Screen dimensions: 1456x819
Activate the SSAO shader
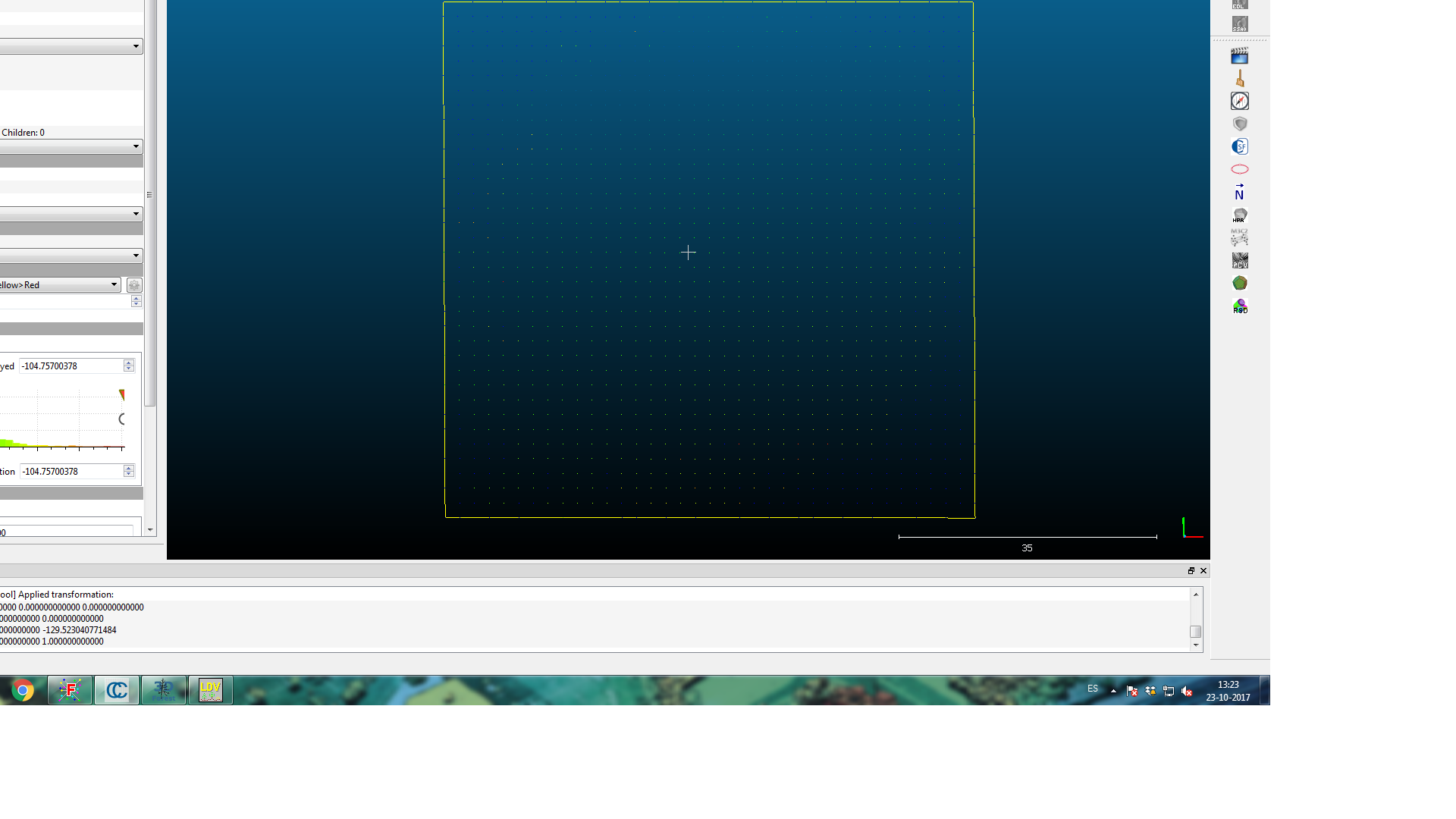click(1240, 25)
